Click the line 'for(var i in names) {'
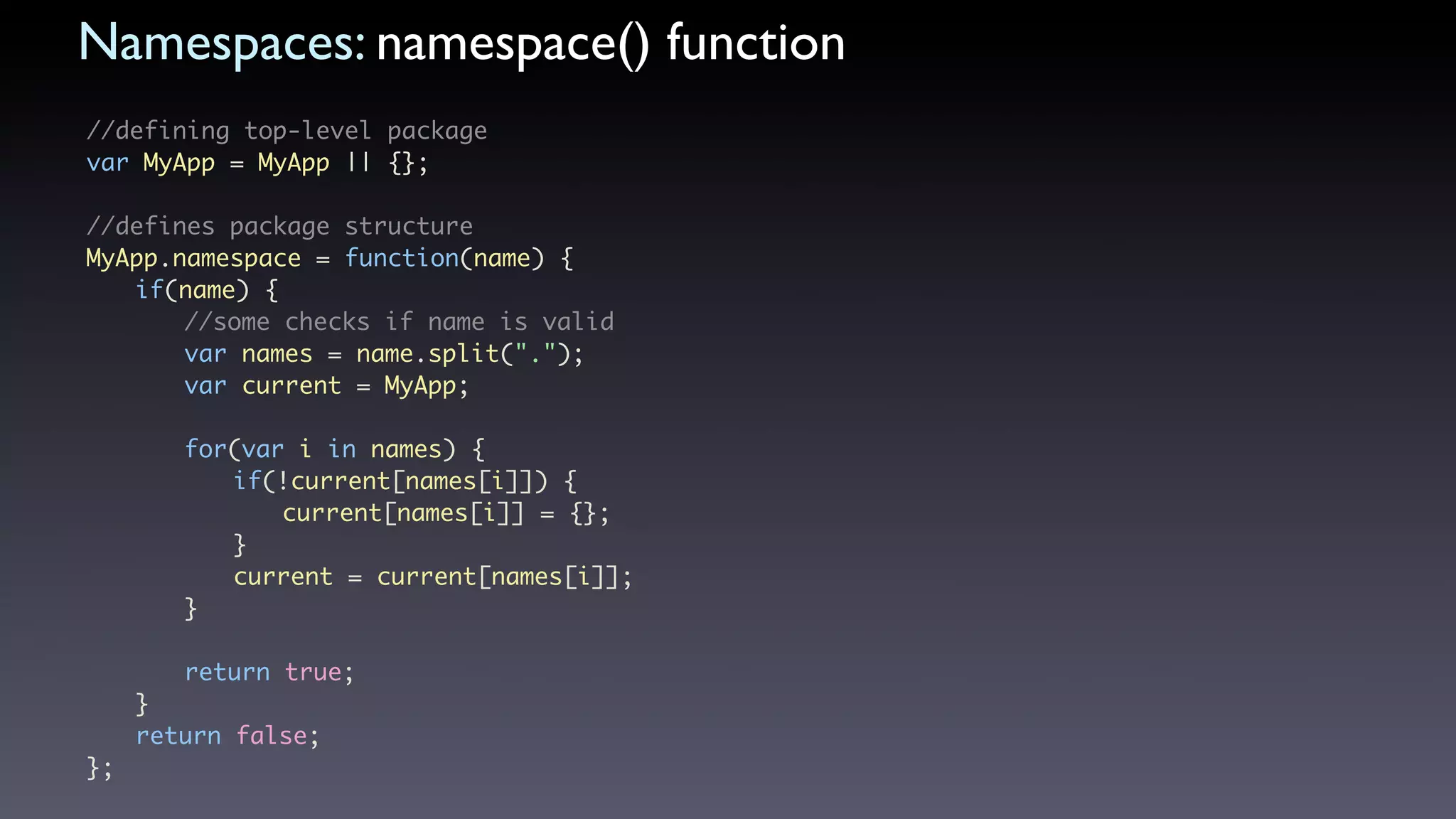Image resolution: width=1456 pixels, height=819 pixels. point(335,450)
